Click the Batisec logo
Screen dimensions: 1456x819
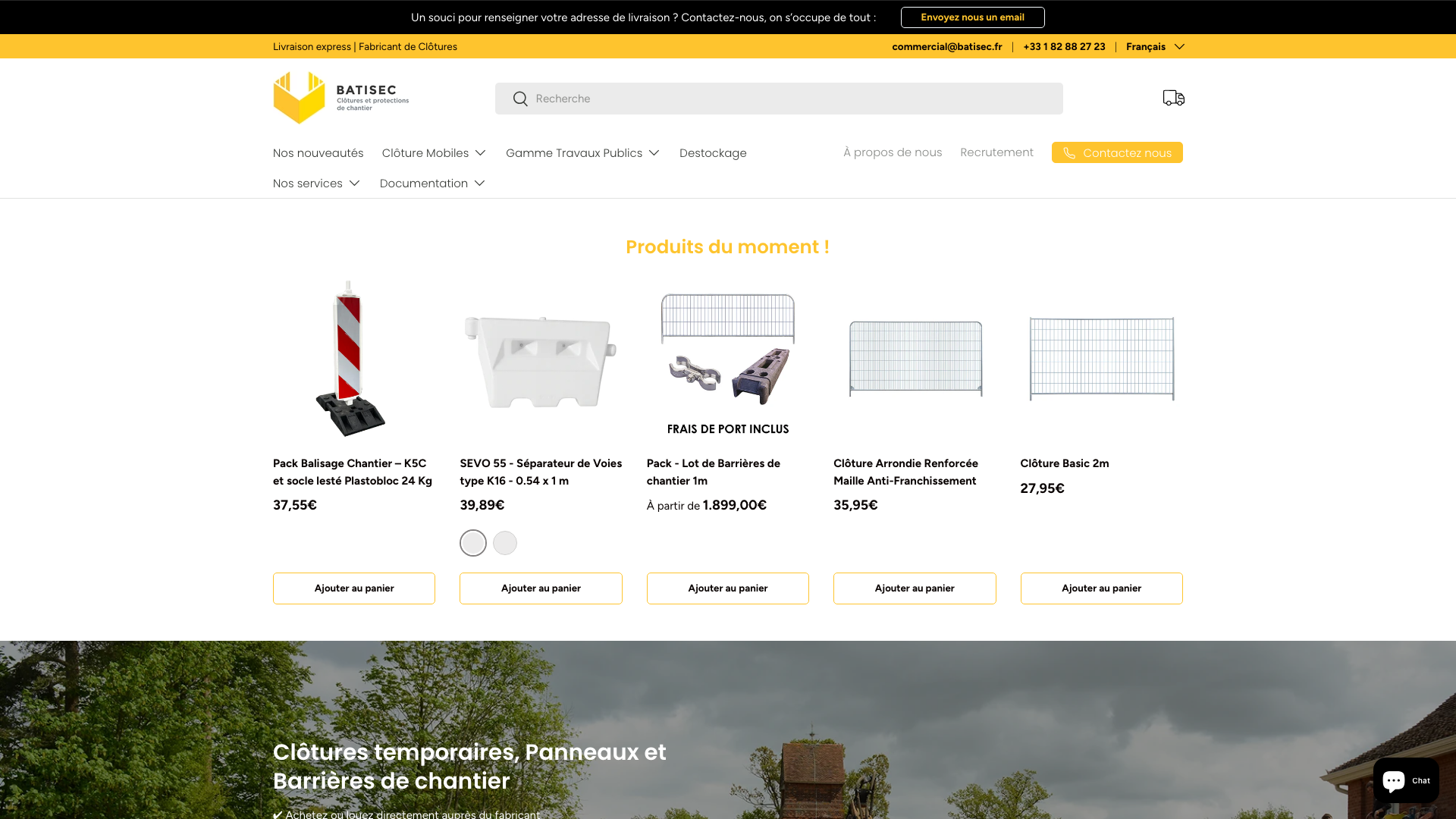(x=340, y=98)
